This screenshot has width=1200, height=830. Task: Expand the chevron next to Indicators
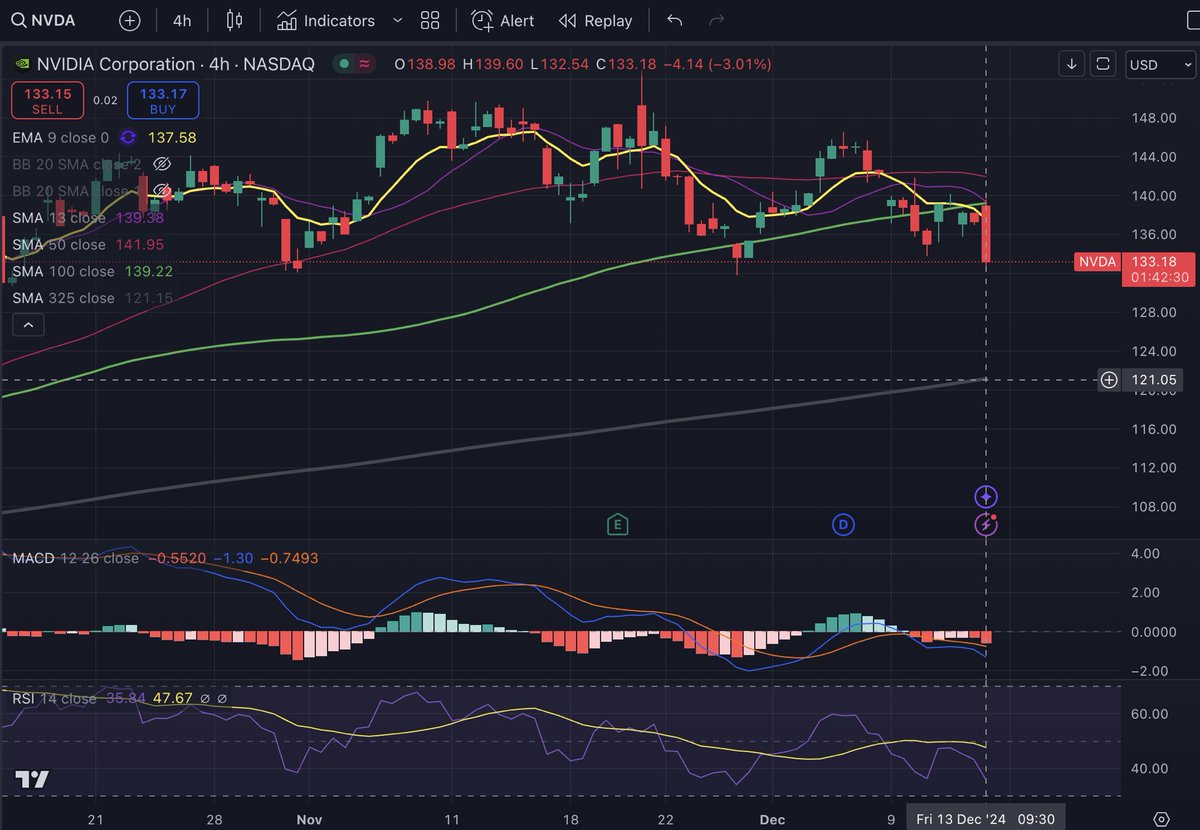(398, 20)
